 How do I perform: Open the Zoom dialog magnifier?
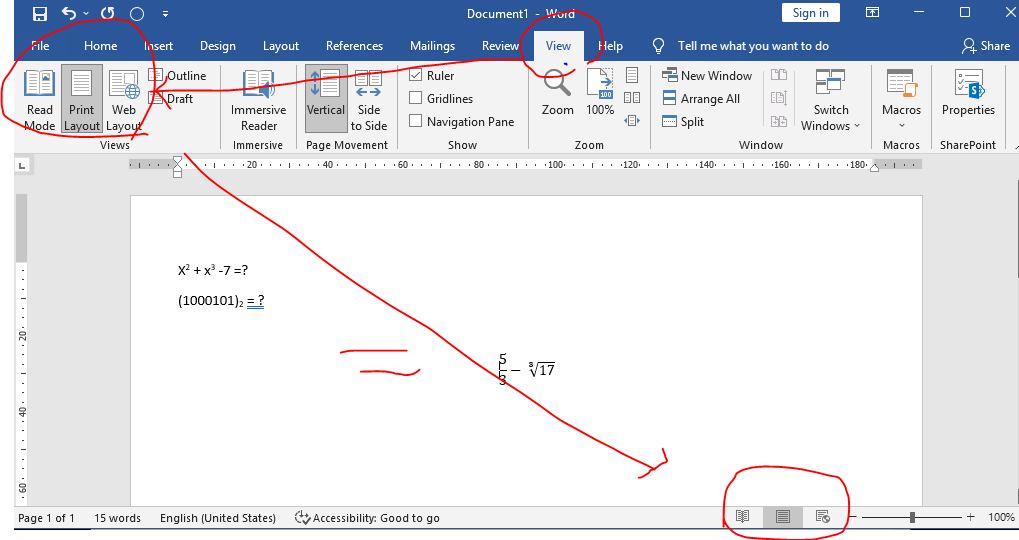tap(557, 93)
